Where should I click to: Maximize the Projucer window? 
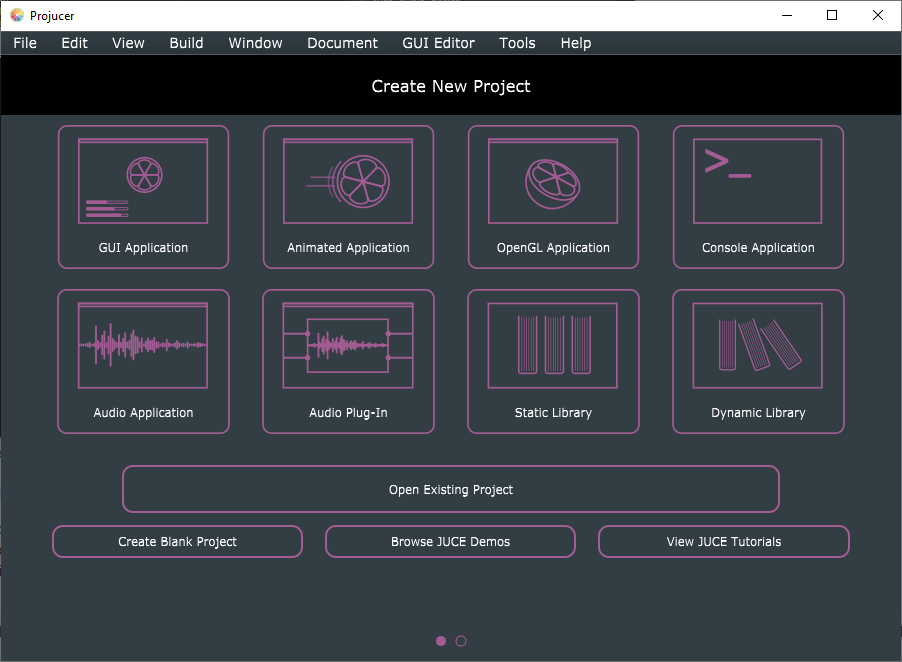pyautogui.click(x=832, y=16)
